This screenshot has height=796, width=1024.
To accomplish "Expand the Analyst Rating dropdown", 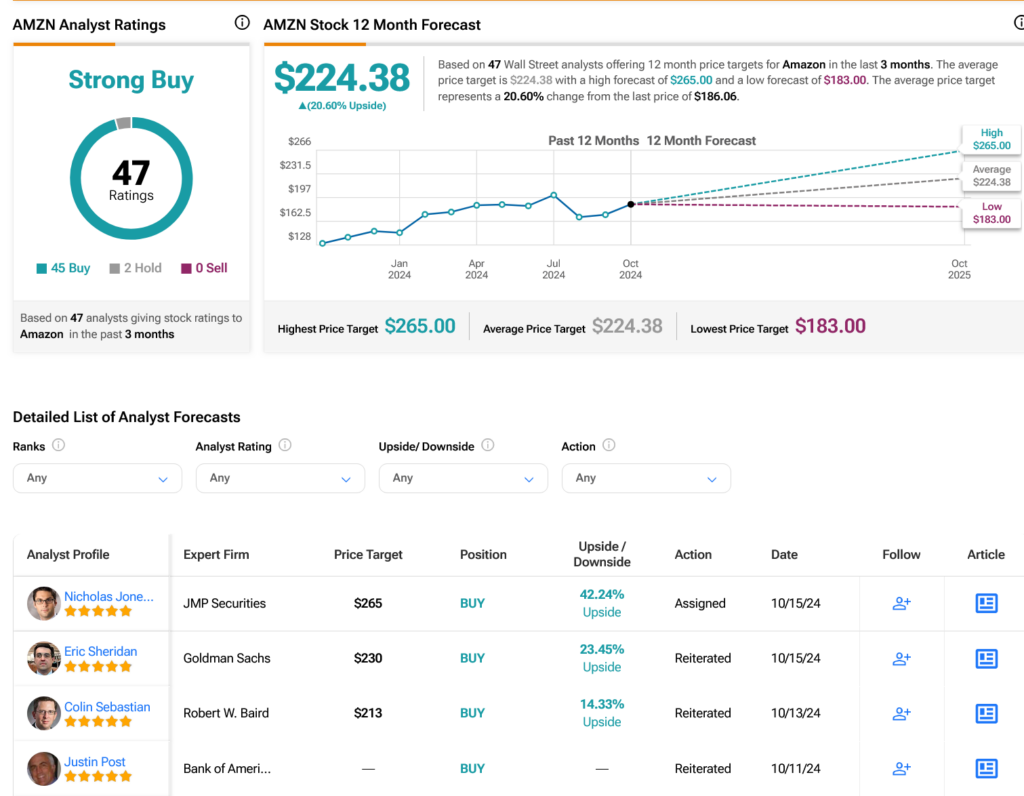I will 280,478.
